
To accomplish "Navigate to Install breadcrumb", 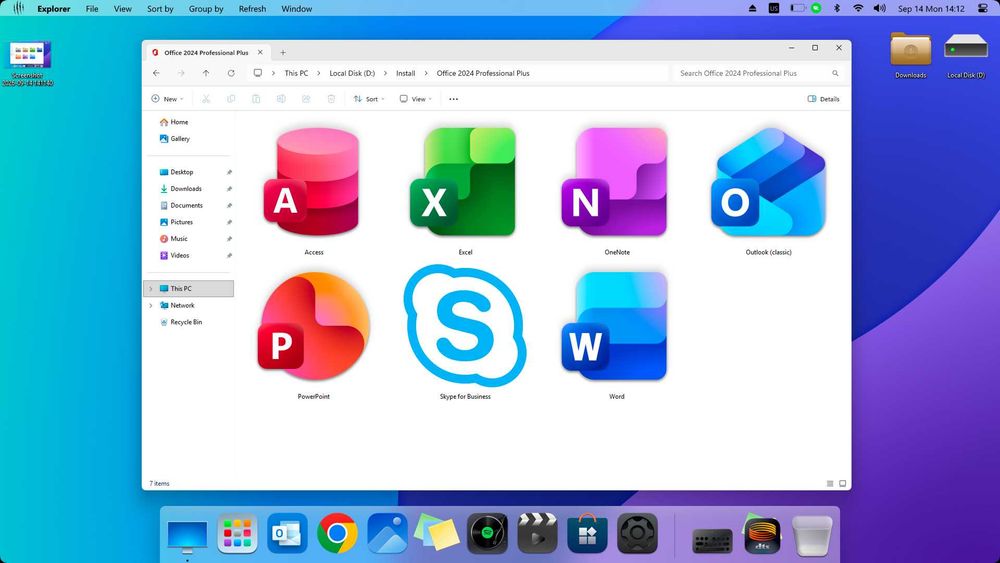I will pyautogui.click(x=406, y=73).
